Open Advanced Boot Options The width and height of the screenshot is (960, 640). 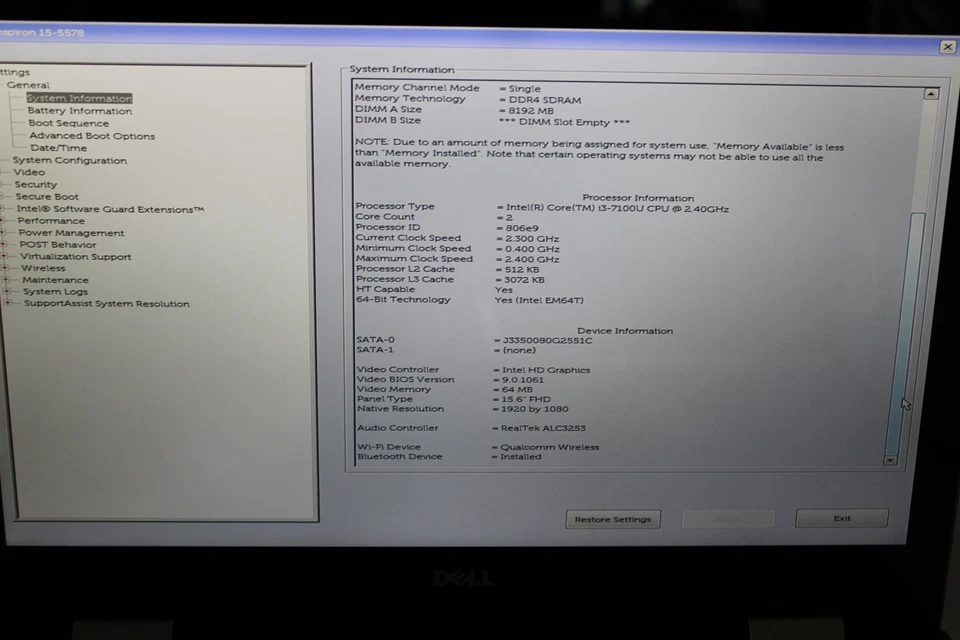92,136
